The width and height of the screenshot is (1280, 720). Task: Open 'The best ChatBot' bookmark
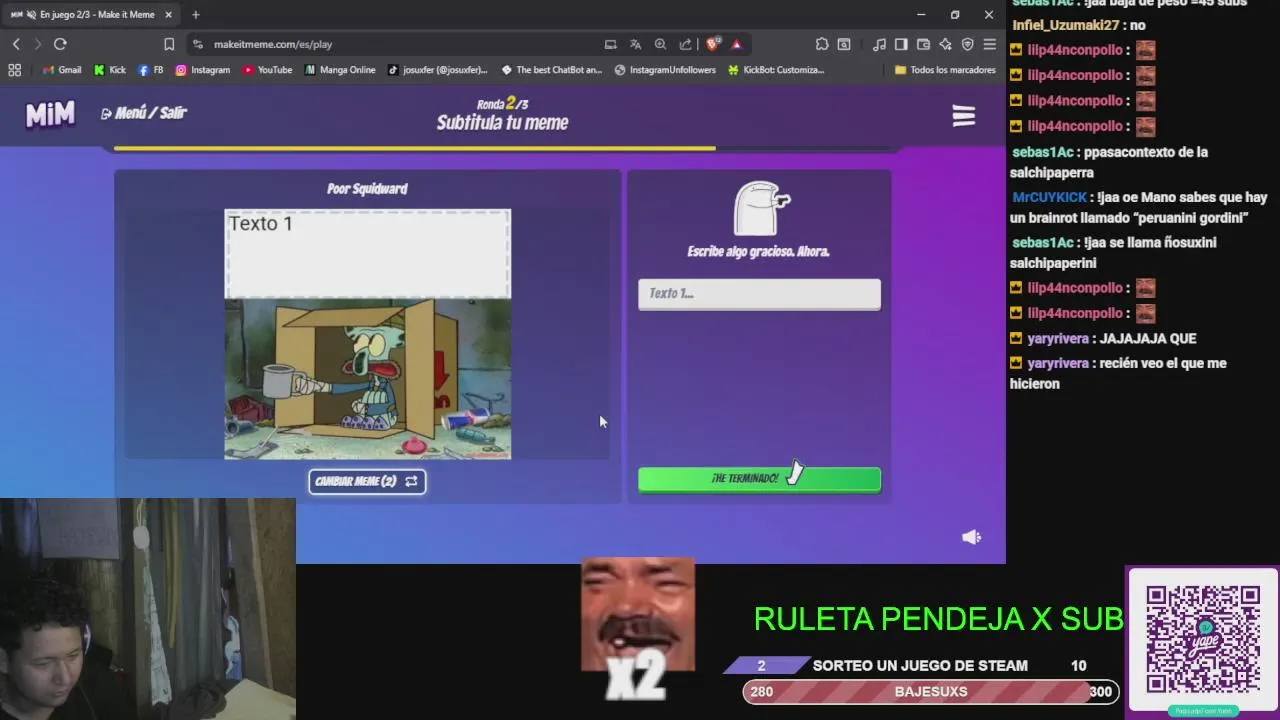(551, 70)
